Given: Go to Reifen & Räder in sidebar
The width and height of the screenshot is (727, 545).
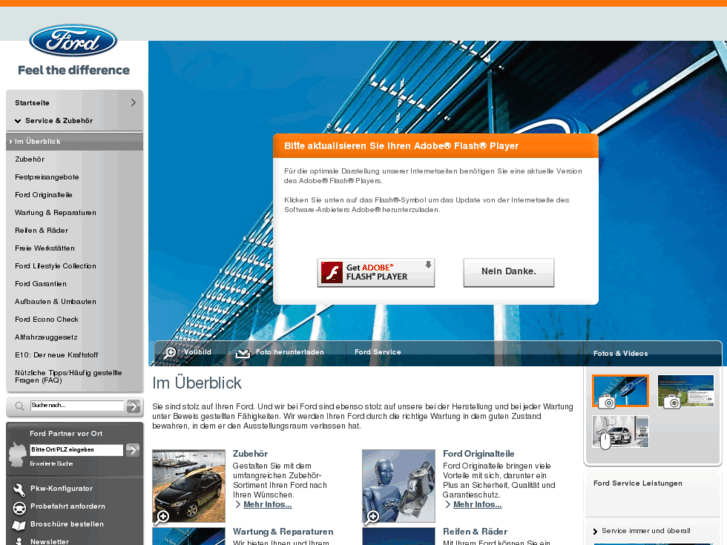Looking at the screenshot, I should click(41, 231).
